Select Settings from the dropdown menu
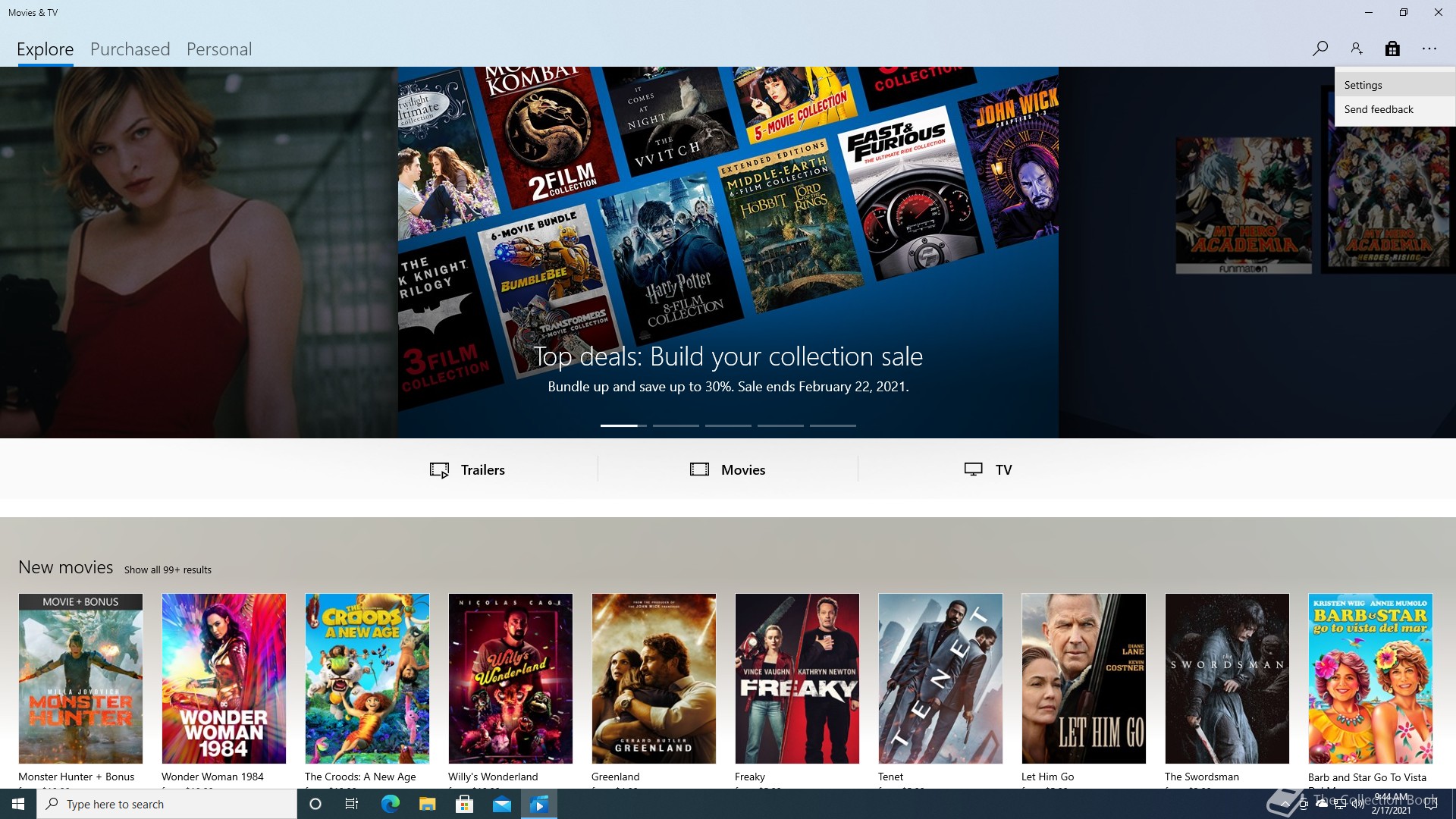The width and height of the screenshot is (1456, 819). (1395, 85)
